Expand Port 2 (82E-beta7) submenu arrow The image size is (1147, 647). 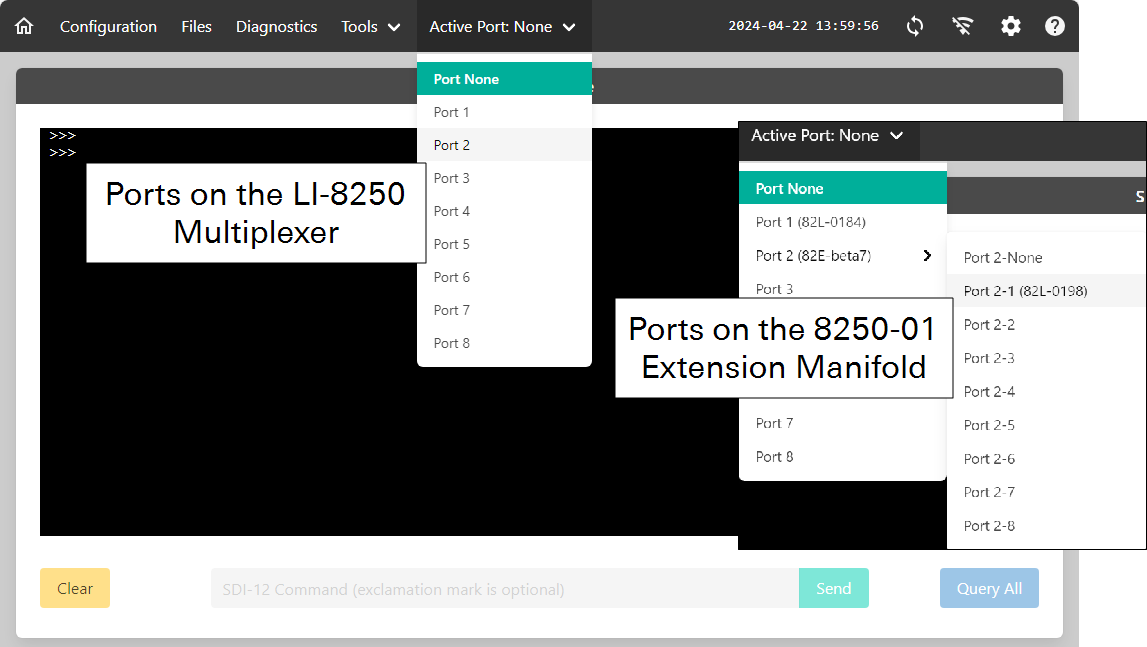point(927,255)
